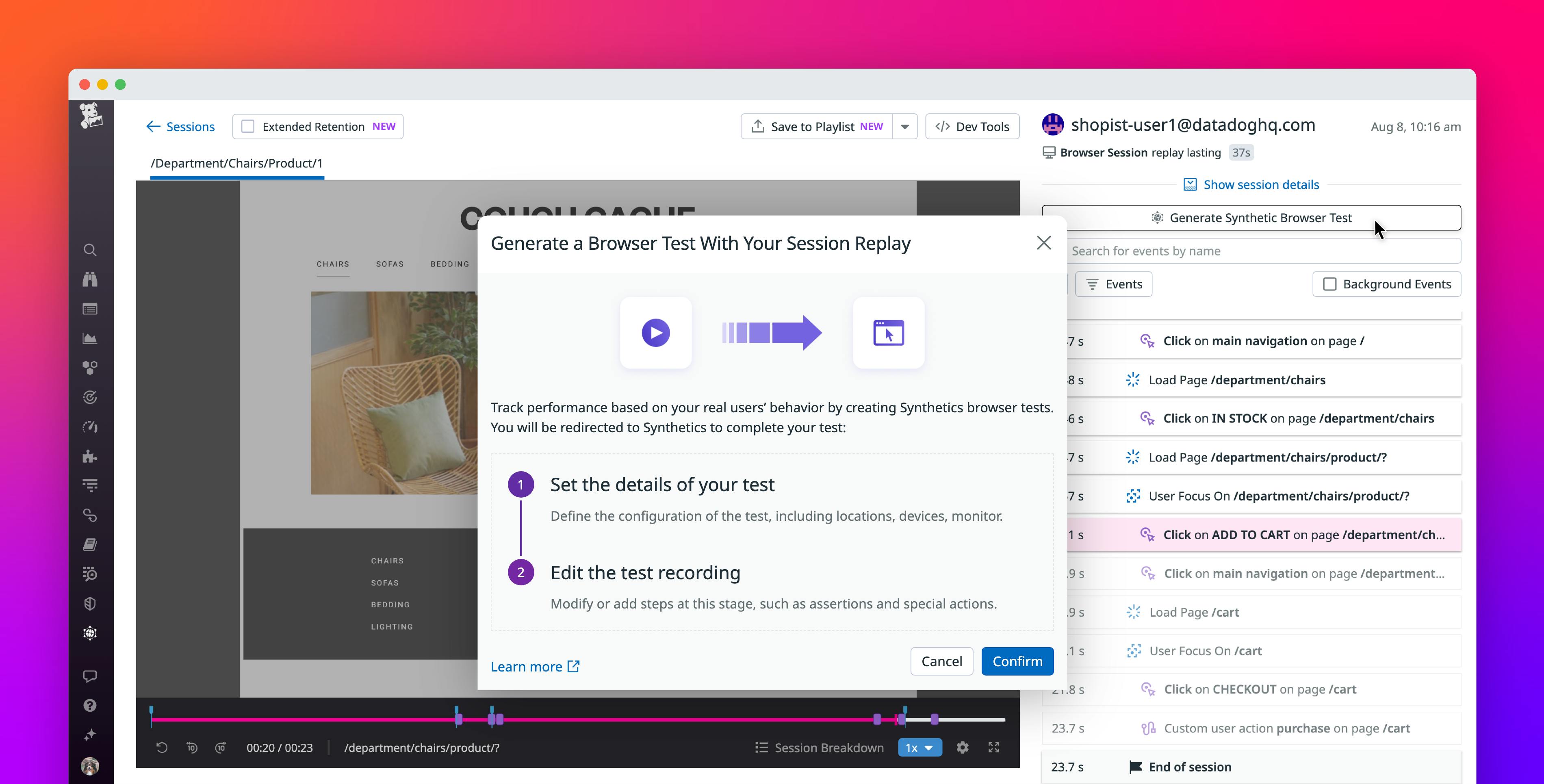Open the list-with-magnifier icon in sidebar
Image resolution: width=1544 pixels, height=784 pixels.
click(x=90, y=574)
